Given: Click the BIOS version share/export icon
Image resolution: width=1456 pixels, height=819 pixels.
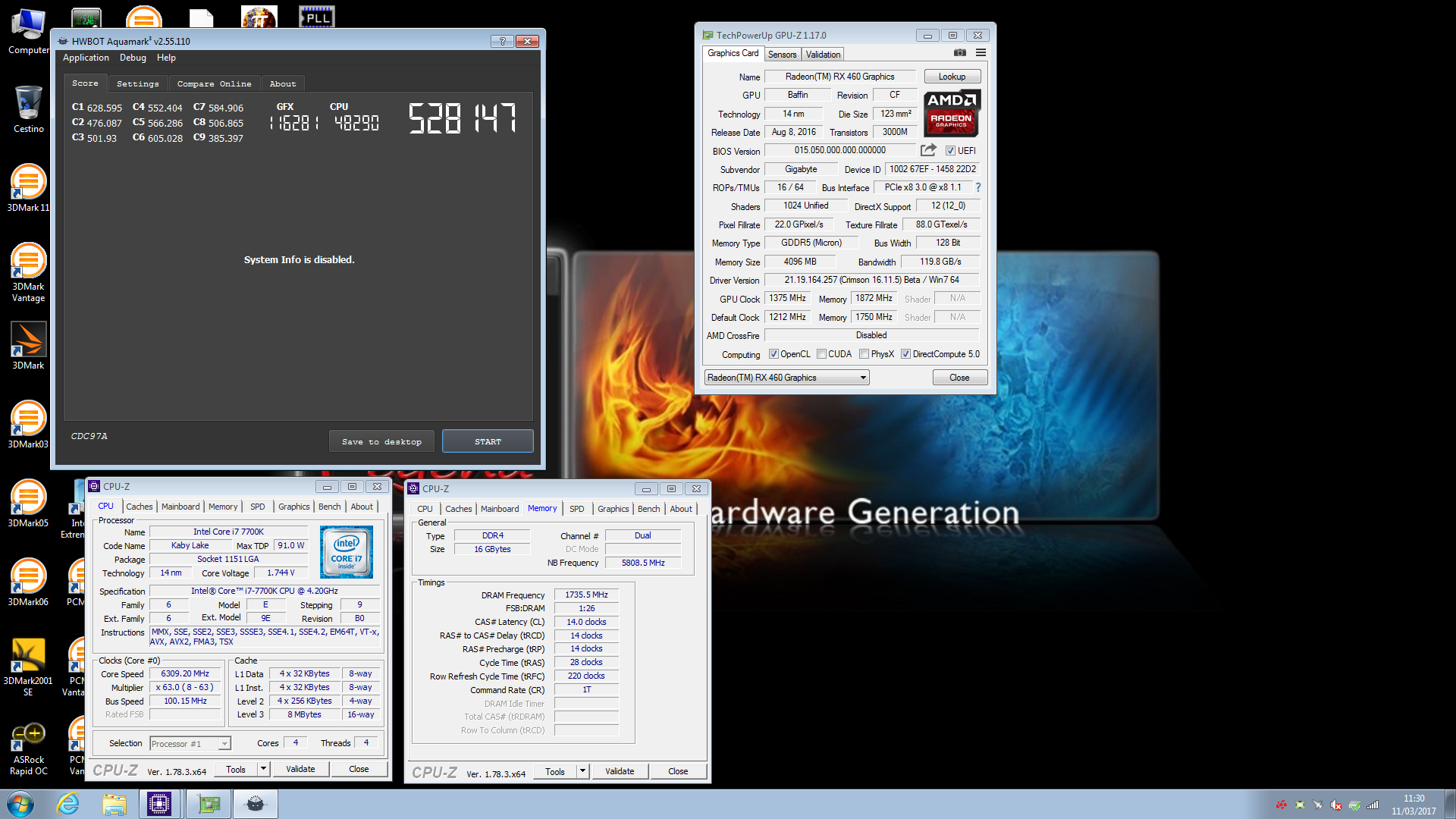Looking at the screenshot, I should (x=928, y=150).
